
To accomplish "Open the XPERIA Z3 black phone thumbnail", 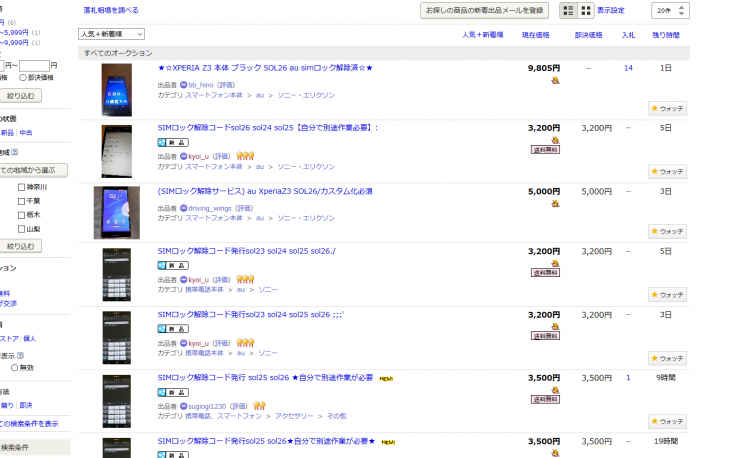I will coord(117,90).
